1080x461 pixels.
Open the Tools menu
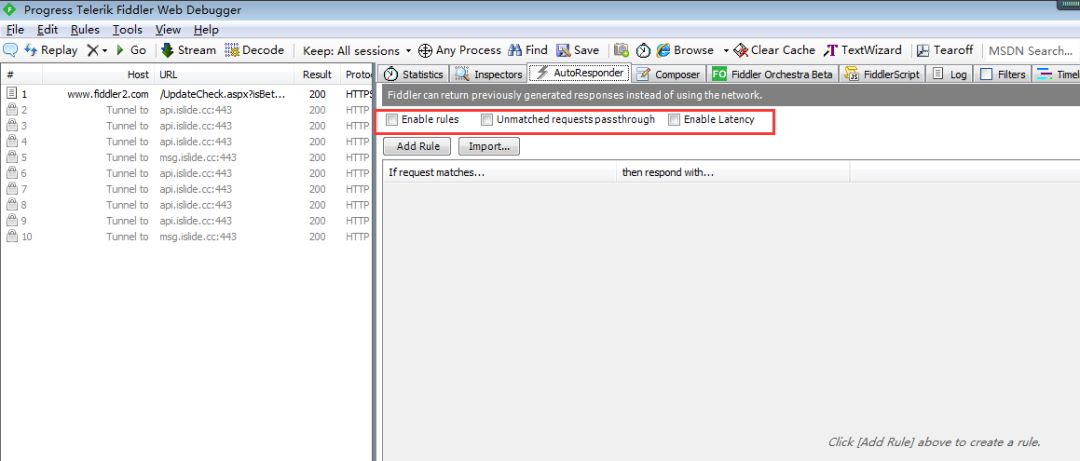coord(127,30)
